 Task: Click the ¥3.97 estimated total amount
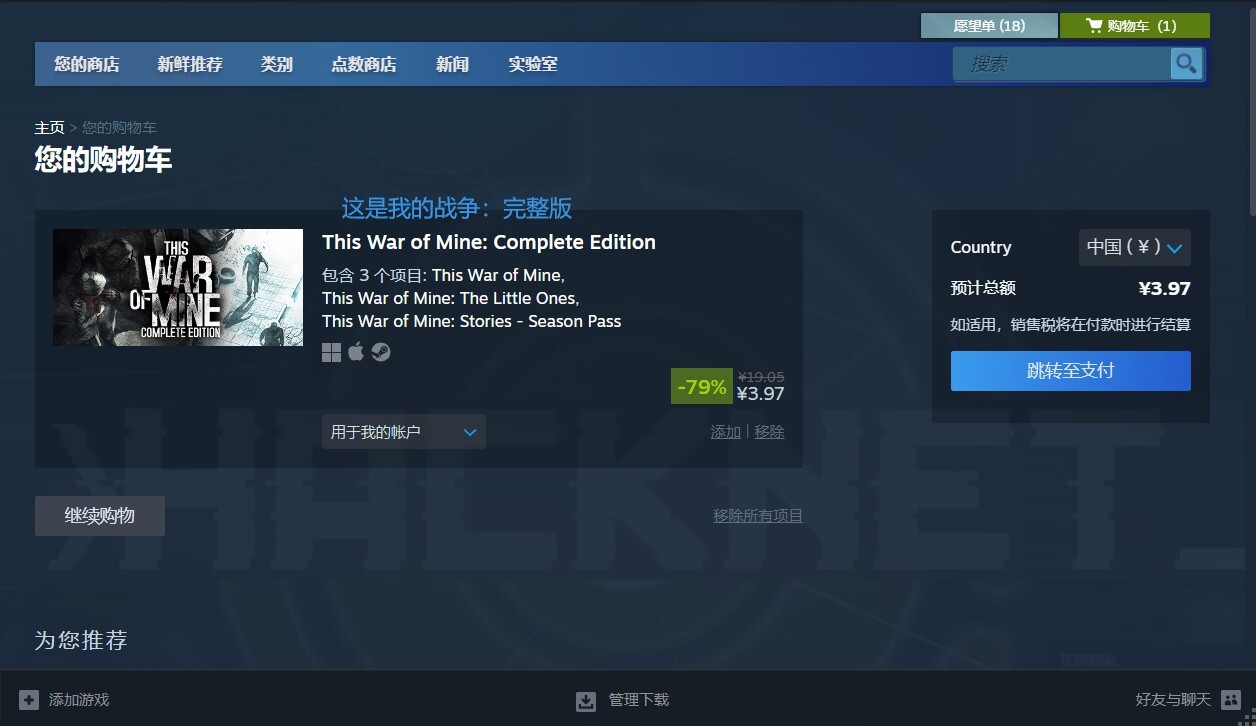click(x=1165, y=289)
